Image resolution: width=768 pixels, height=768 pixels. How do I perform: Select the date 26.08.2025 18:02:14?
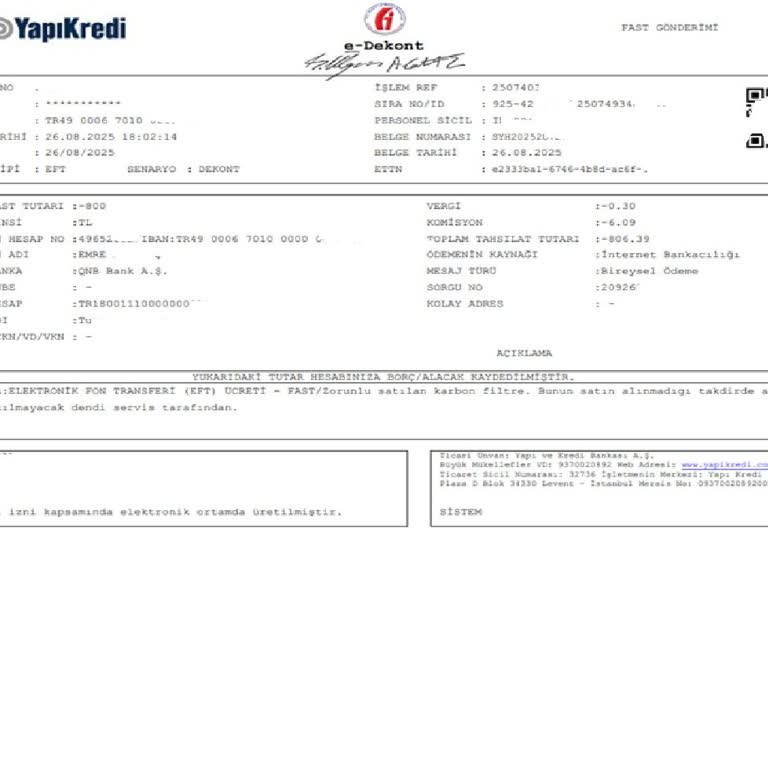(x=111, y=137)
